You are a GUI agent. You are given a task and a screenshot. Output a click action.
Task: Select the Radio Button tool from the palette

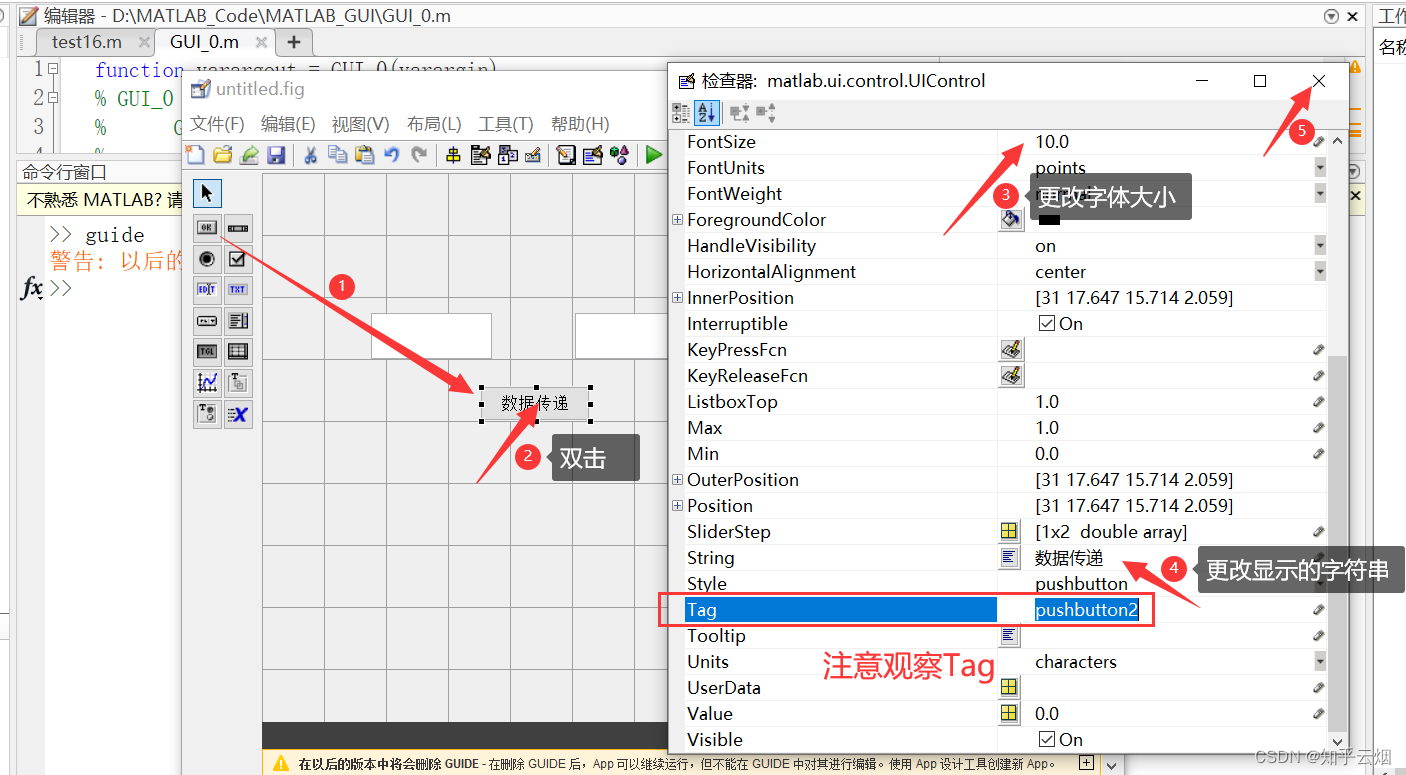[x=207, y=259]
